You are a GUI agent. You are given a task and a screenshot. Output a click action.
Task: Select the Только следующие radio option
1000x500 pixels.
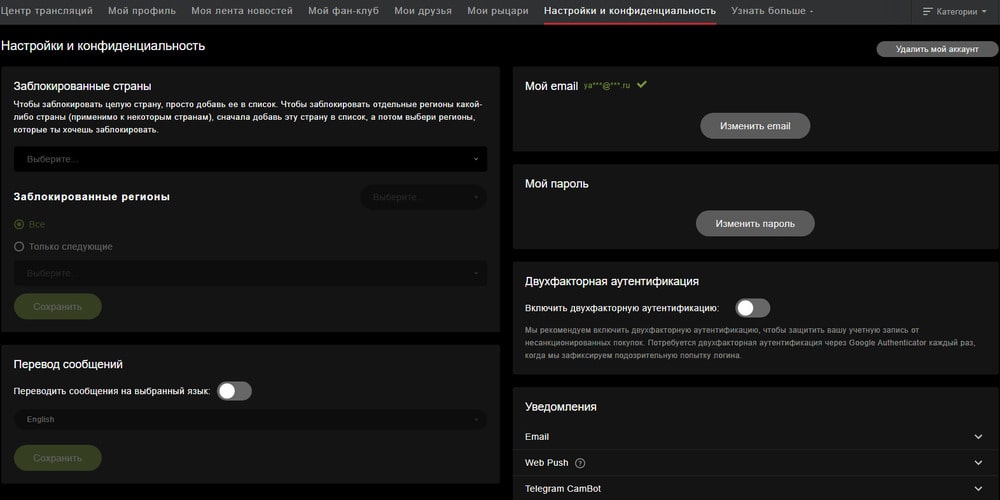click(x=19, y=246)
